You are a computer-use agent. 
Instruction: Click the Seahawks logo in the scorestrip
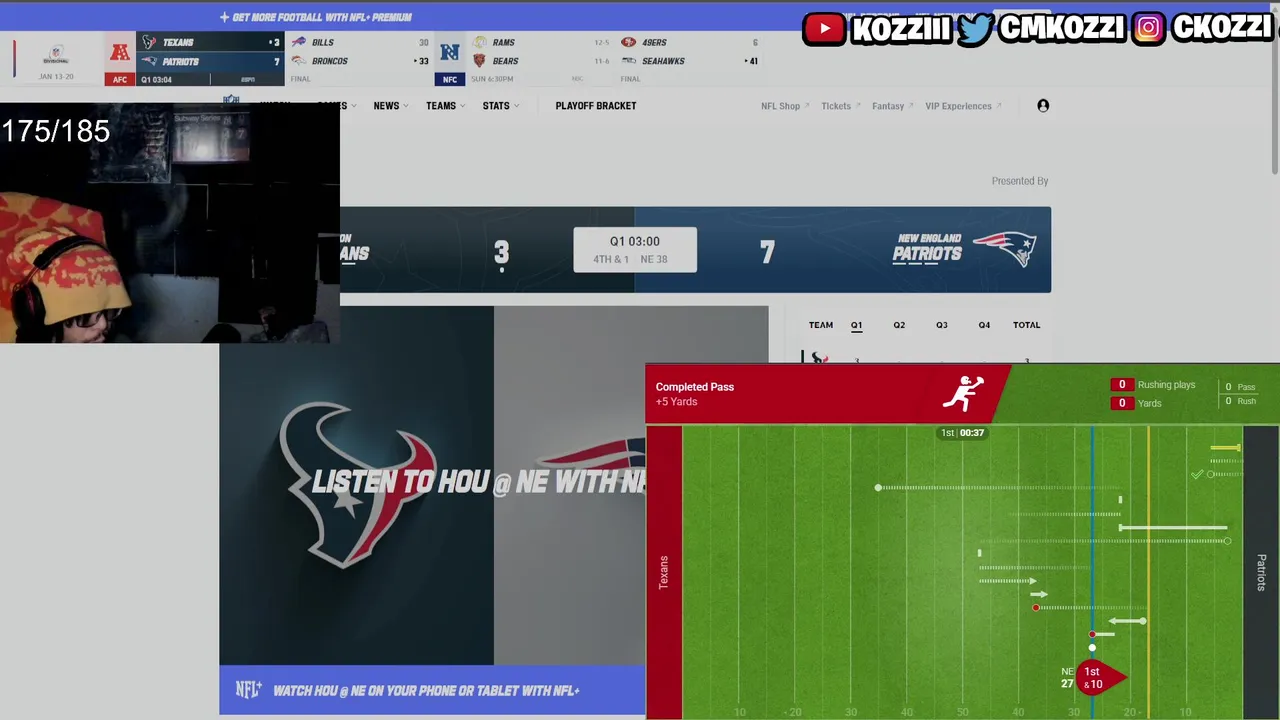628,61
